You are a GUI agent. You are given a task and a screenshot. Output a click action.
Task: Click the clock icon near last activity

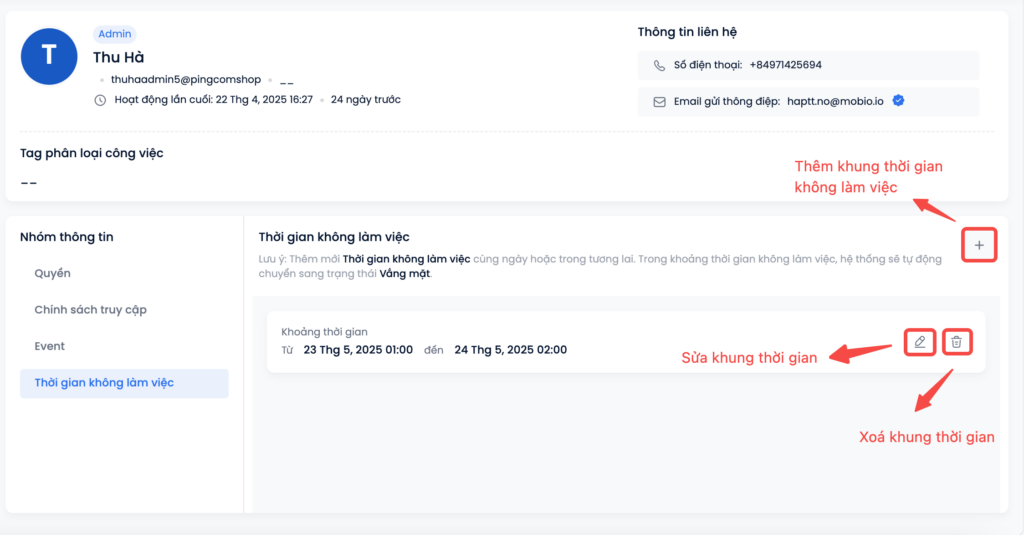pyautogui.click(x=100, y=100)
